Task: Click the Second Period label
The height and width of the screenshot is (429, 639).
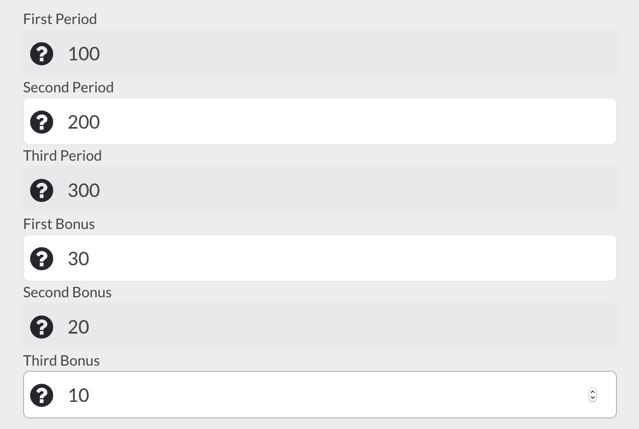Action: click(68, 88)
